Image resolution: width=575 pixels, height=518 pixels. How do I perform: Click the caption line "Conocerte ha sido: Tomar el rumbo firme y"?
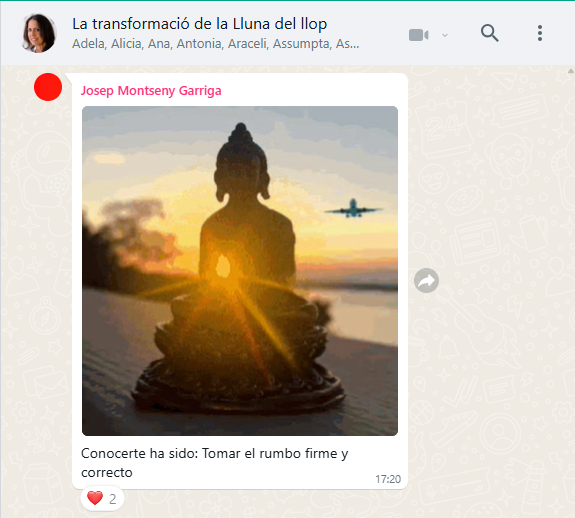point(215,454)
